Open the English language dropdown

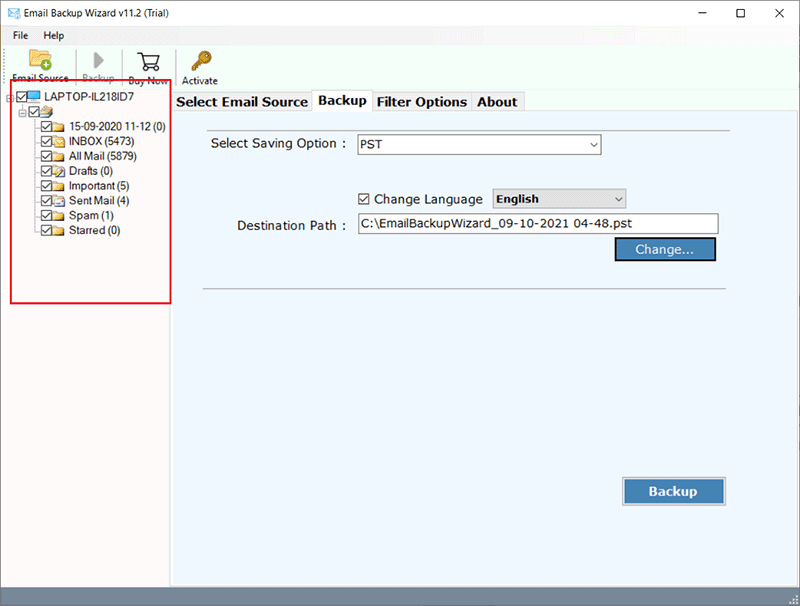pos(559,199)
